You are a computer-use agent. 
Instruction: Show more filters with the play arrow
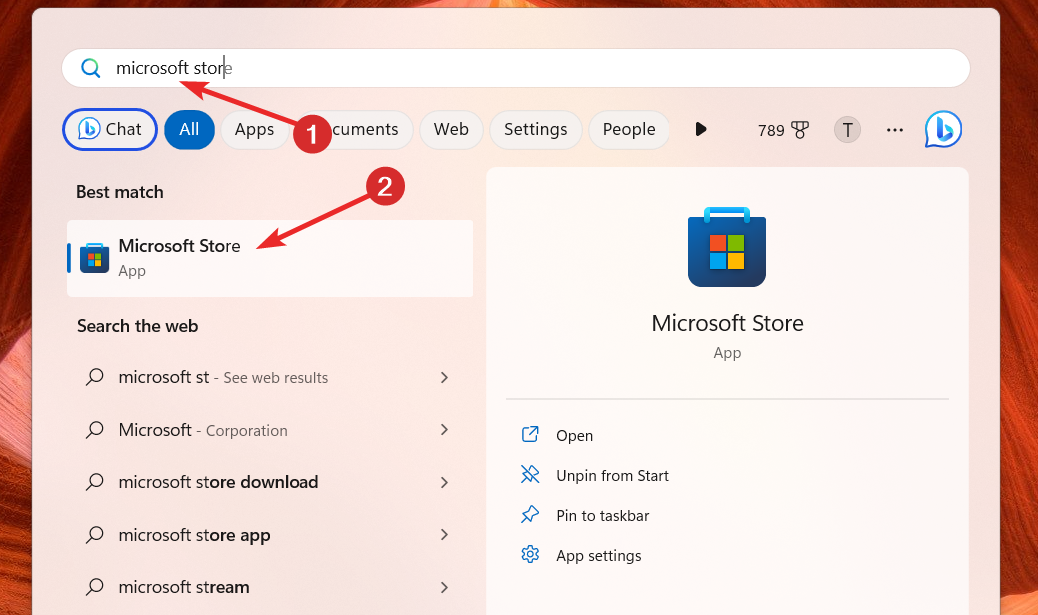tap(700, 129)
